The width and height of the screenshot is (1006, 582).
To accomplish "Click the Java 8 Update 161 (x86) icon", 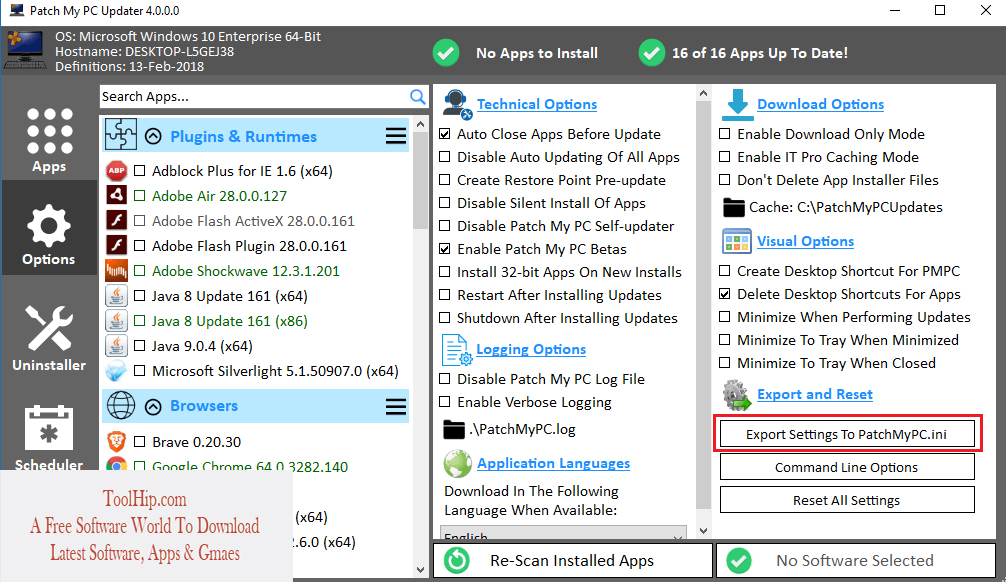I will pos(116,321).
